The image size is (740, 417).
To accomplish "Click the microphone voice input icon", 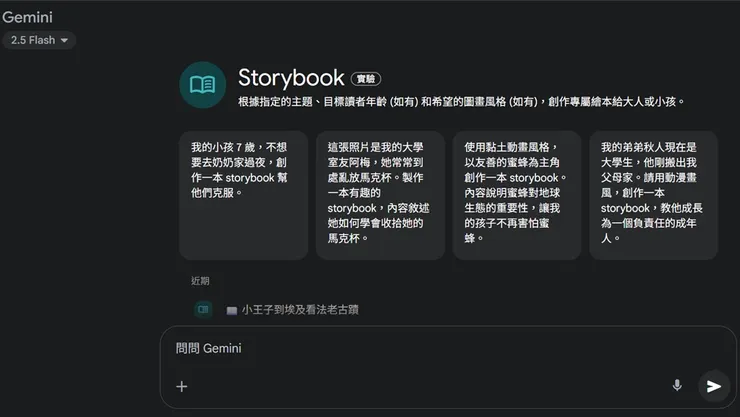I will click(677, 385).
